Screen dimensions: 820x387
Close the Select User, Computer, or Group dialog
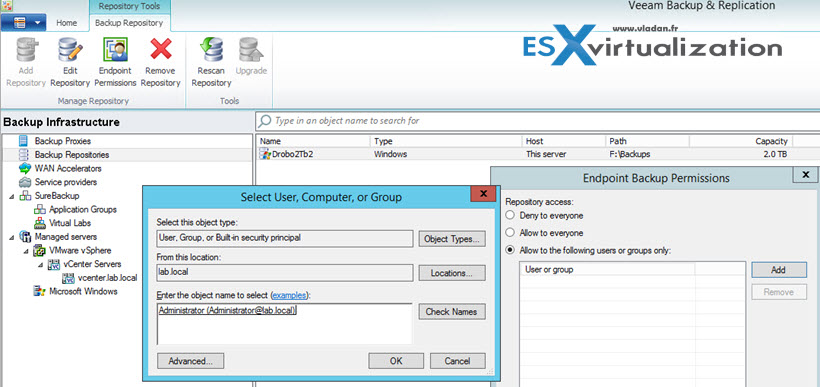click(483, 195)
